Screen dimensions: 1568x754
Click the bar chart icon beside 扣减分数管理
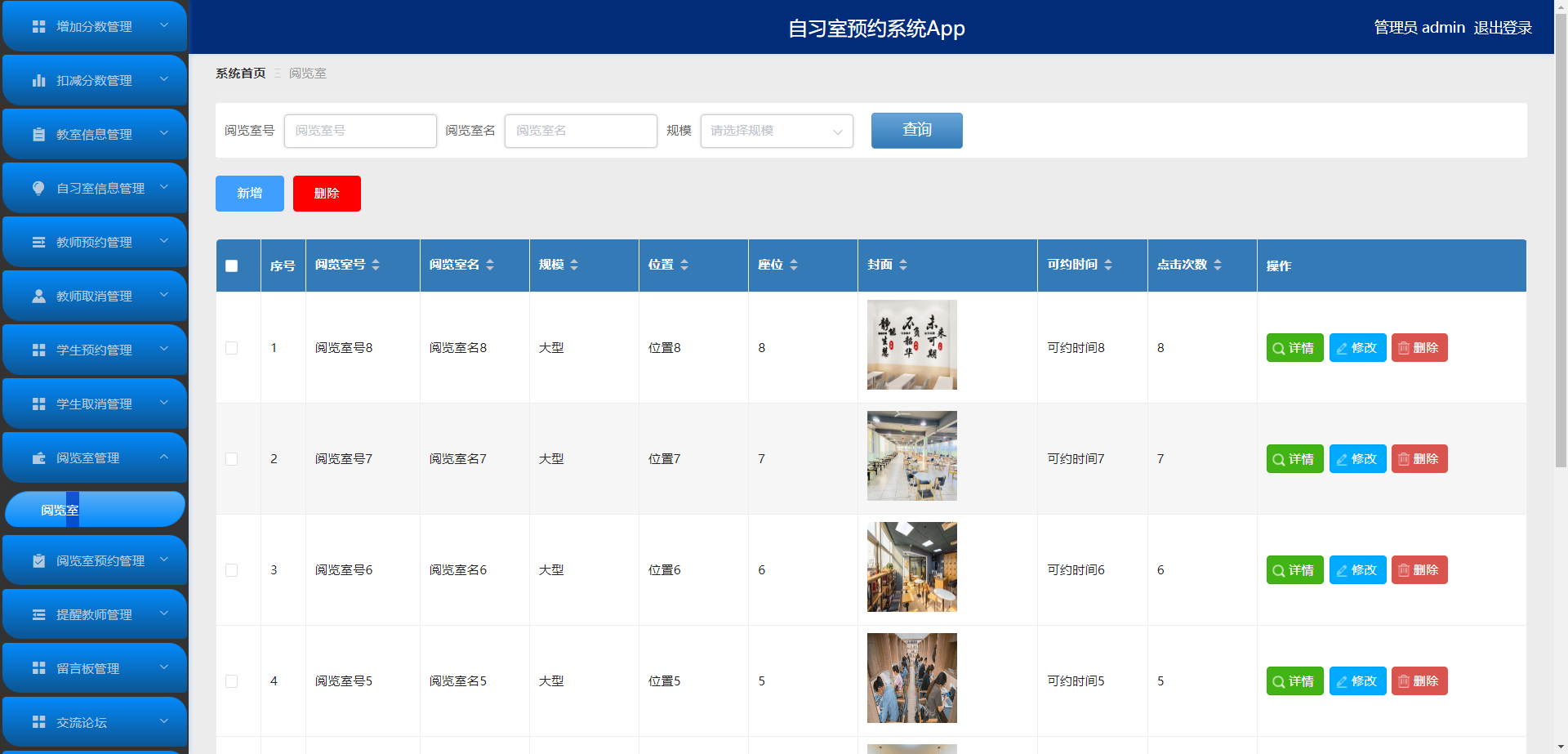point(38,81)
